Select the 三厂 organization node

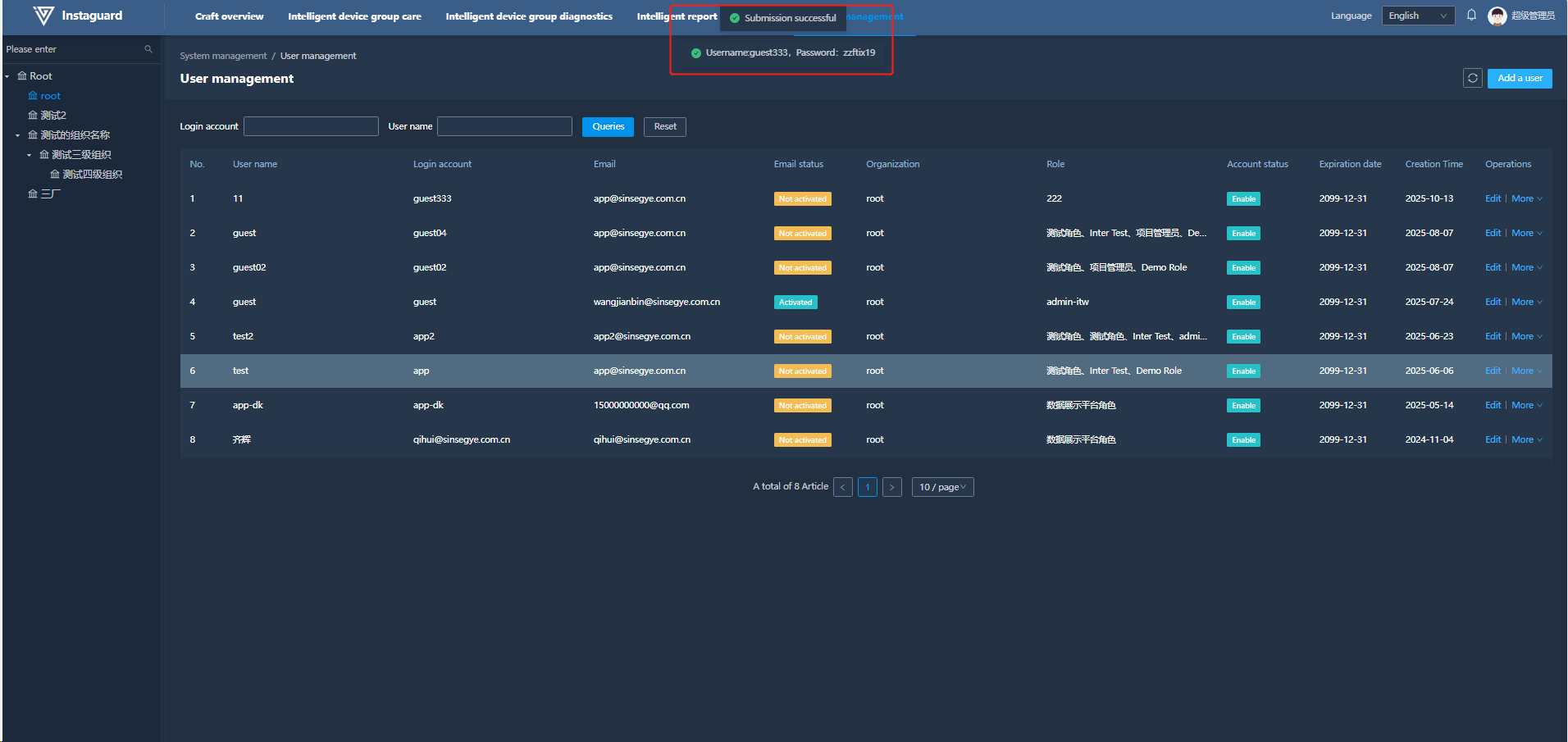coord(50,194)
